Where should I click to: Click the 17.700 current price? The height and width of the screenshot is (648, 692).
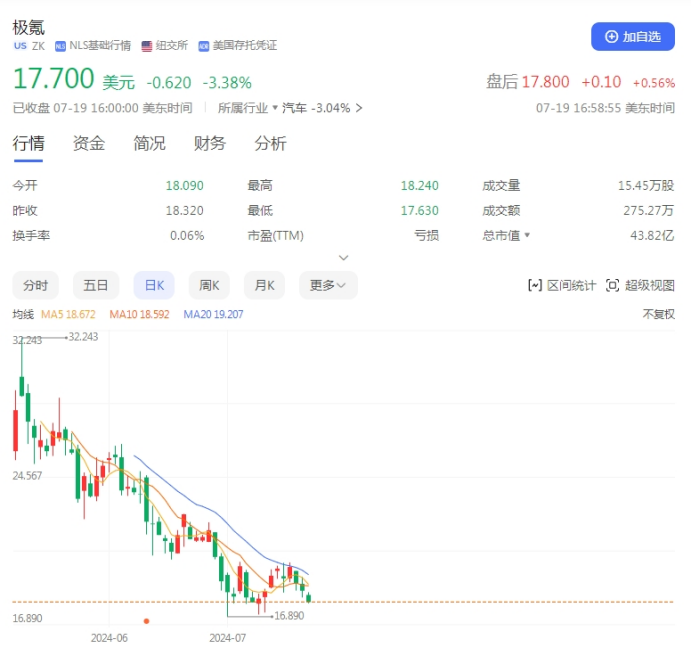pyautogui.click(x=53, y=79)
